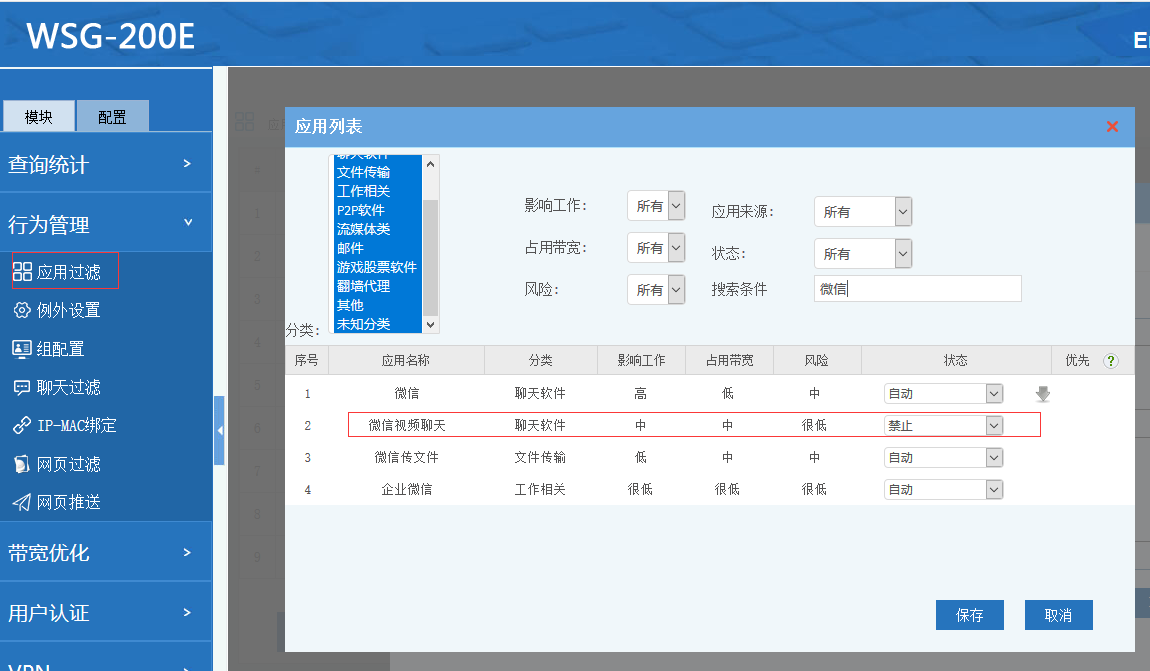Viewport: 1150px width, 671px height.
Task: Click the IP-MAC绑定 link icon
Action: pyautogui.click(x=22, y=426)
